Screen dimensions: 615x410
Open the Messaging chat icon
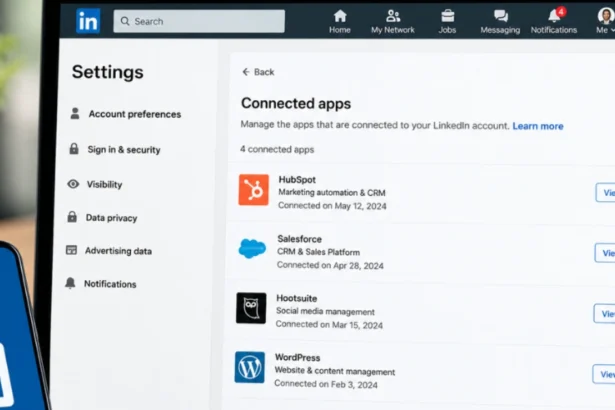[500, 16]
